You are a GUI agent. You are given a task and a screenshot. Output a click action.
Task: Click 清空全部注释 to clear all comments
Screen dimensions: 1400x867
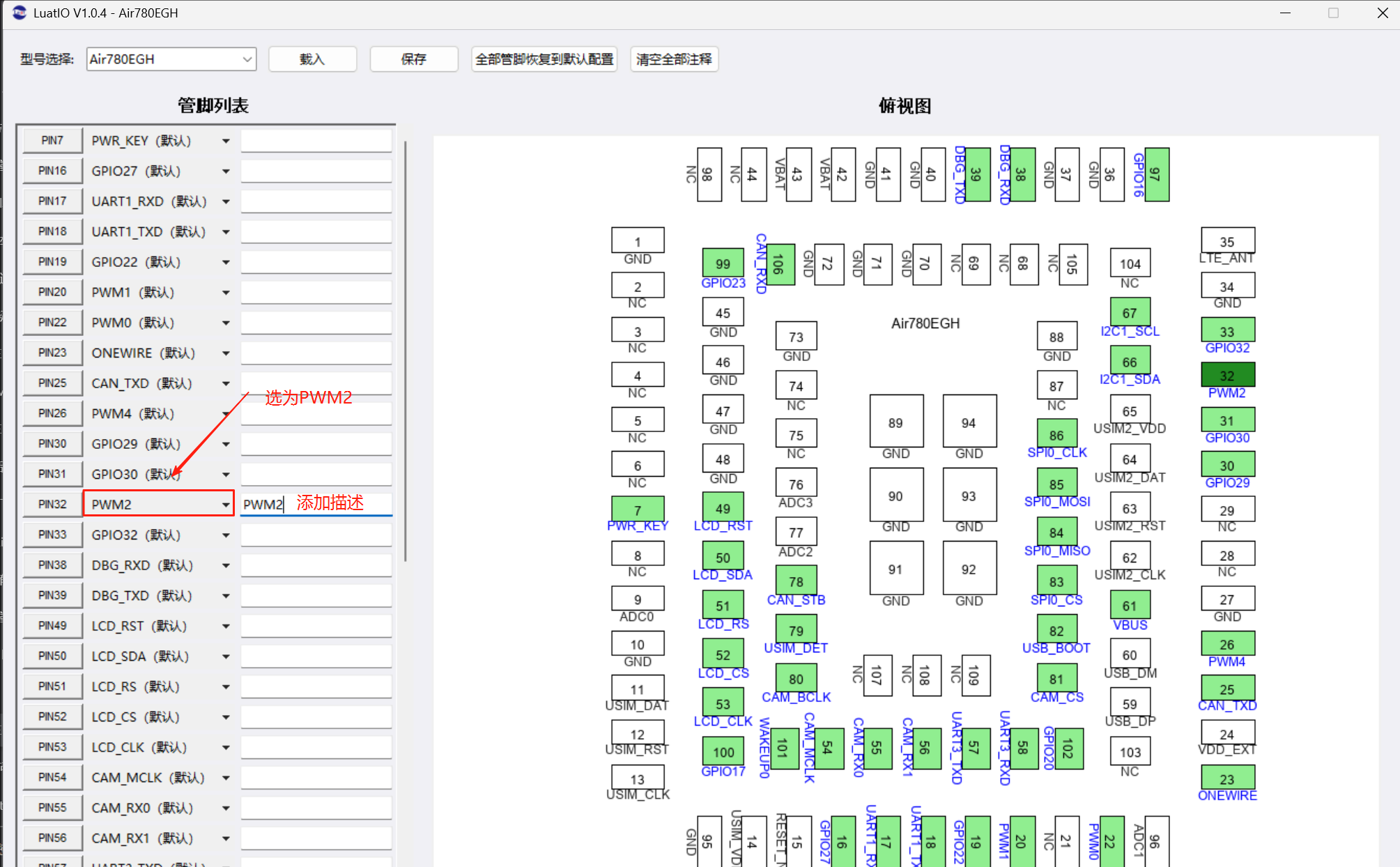coord(674,59)
